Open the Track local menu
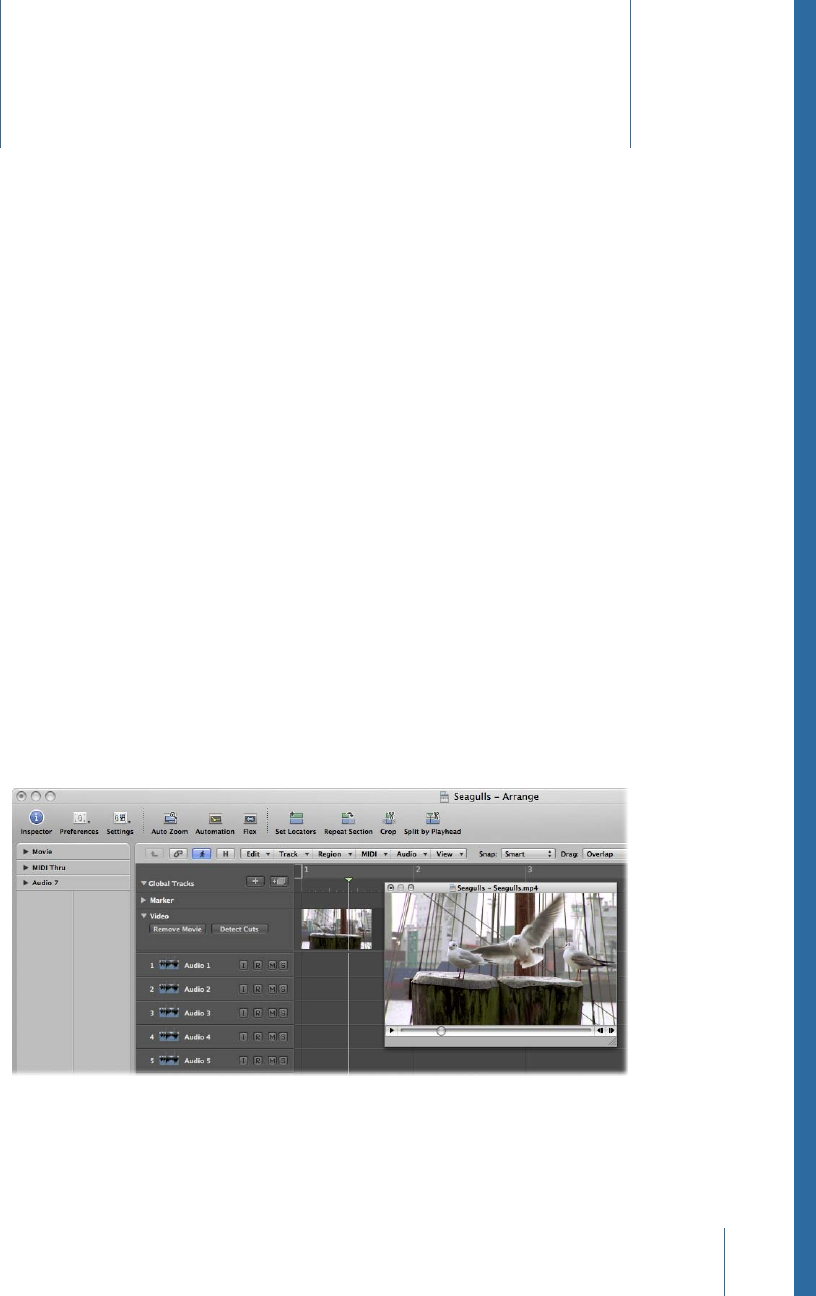Viewport: 816px width, 1296px height. coord(294,854)
